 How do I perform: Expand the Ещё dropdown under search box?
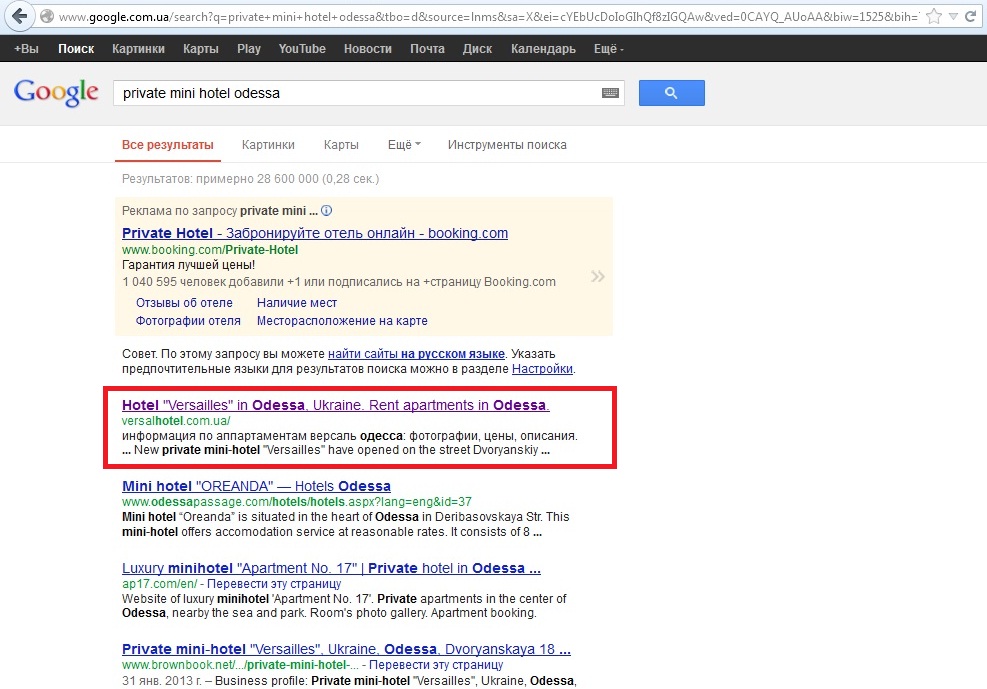pos(403,145)
